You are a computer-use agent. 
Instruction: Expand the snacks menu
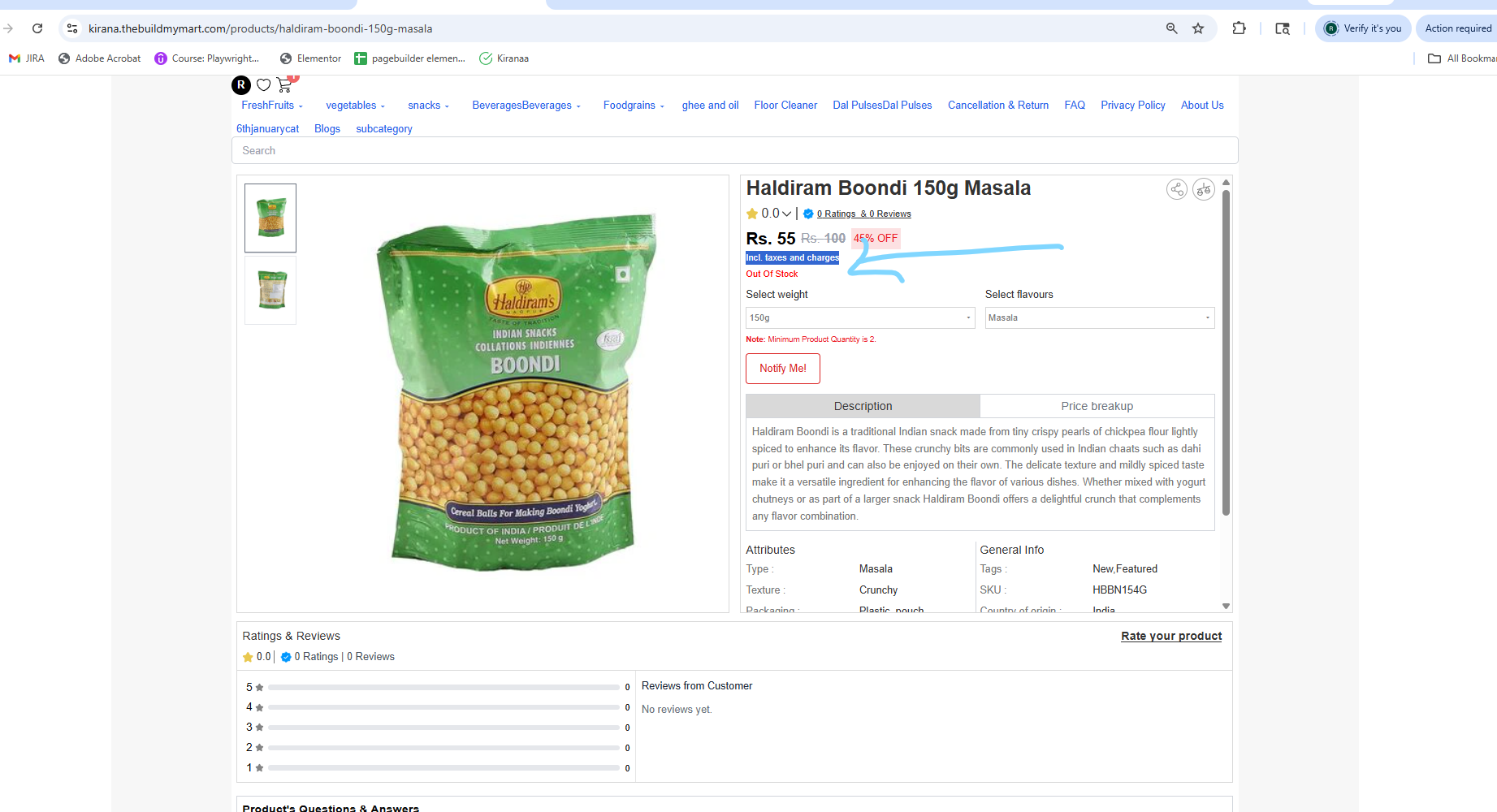point(428,106)
